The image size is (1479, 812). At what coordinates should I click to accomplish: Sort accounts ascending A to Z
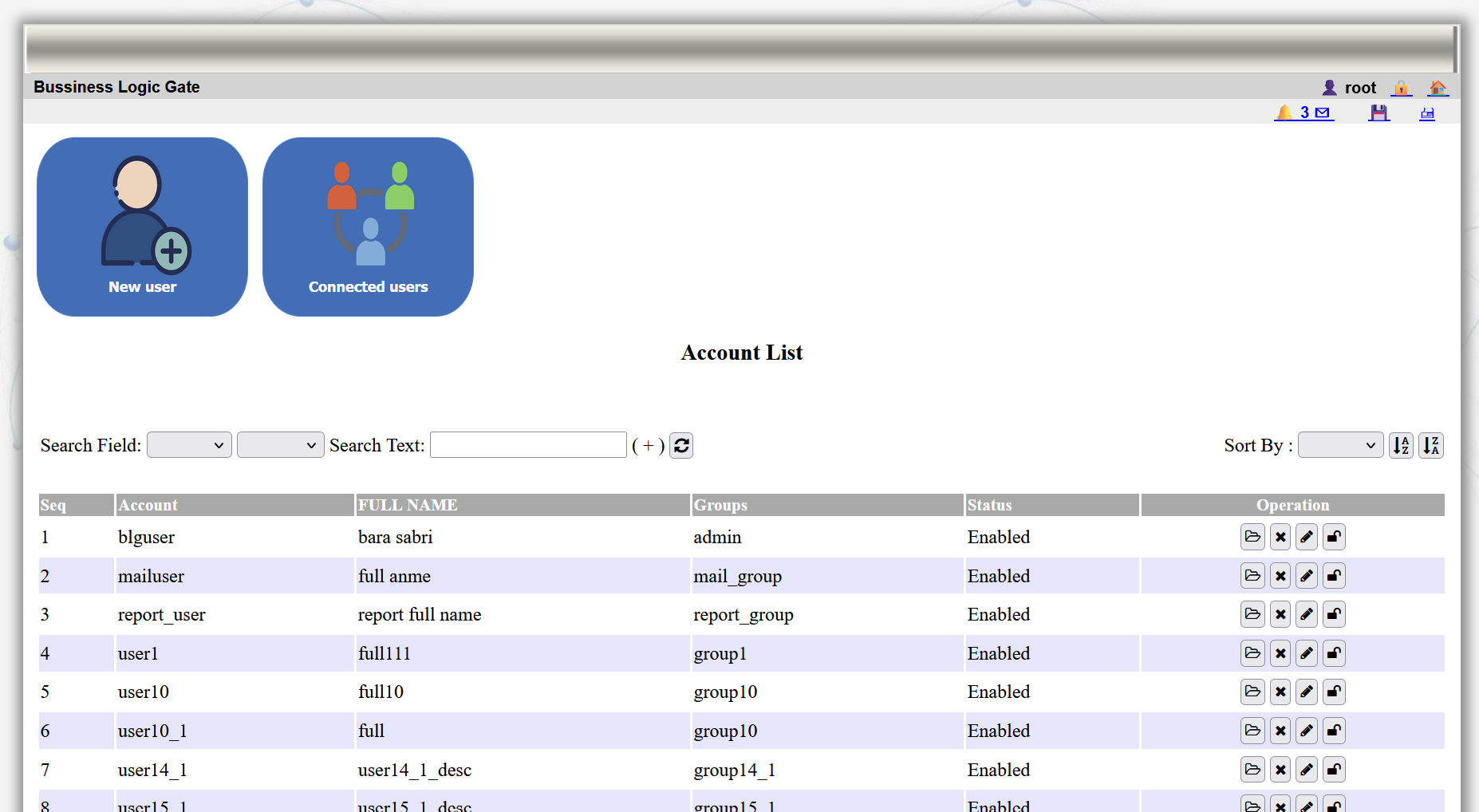[x=1401, y=445]
